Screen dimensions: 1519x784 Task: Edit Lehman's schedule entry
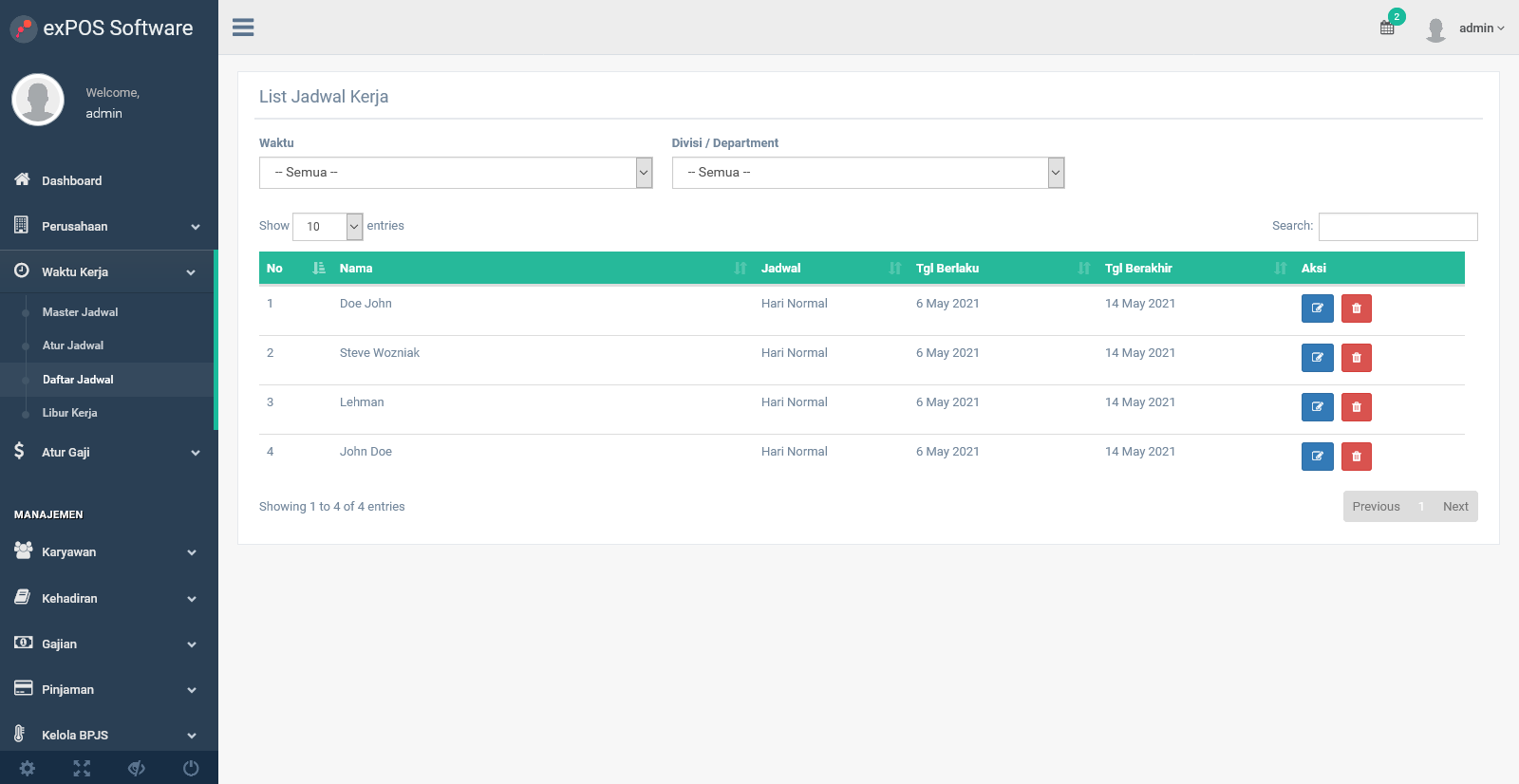(1318, 407)
